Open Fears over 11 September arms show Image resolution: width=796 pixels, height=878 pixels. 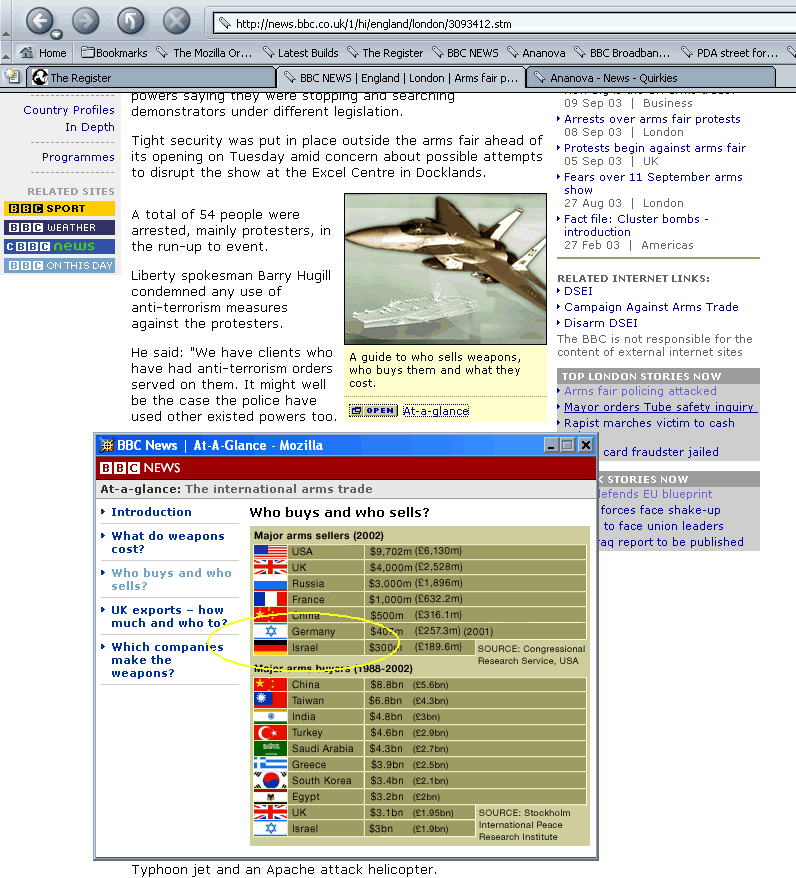pyautogui.click(x=653, y=183)
